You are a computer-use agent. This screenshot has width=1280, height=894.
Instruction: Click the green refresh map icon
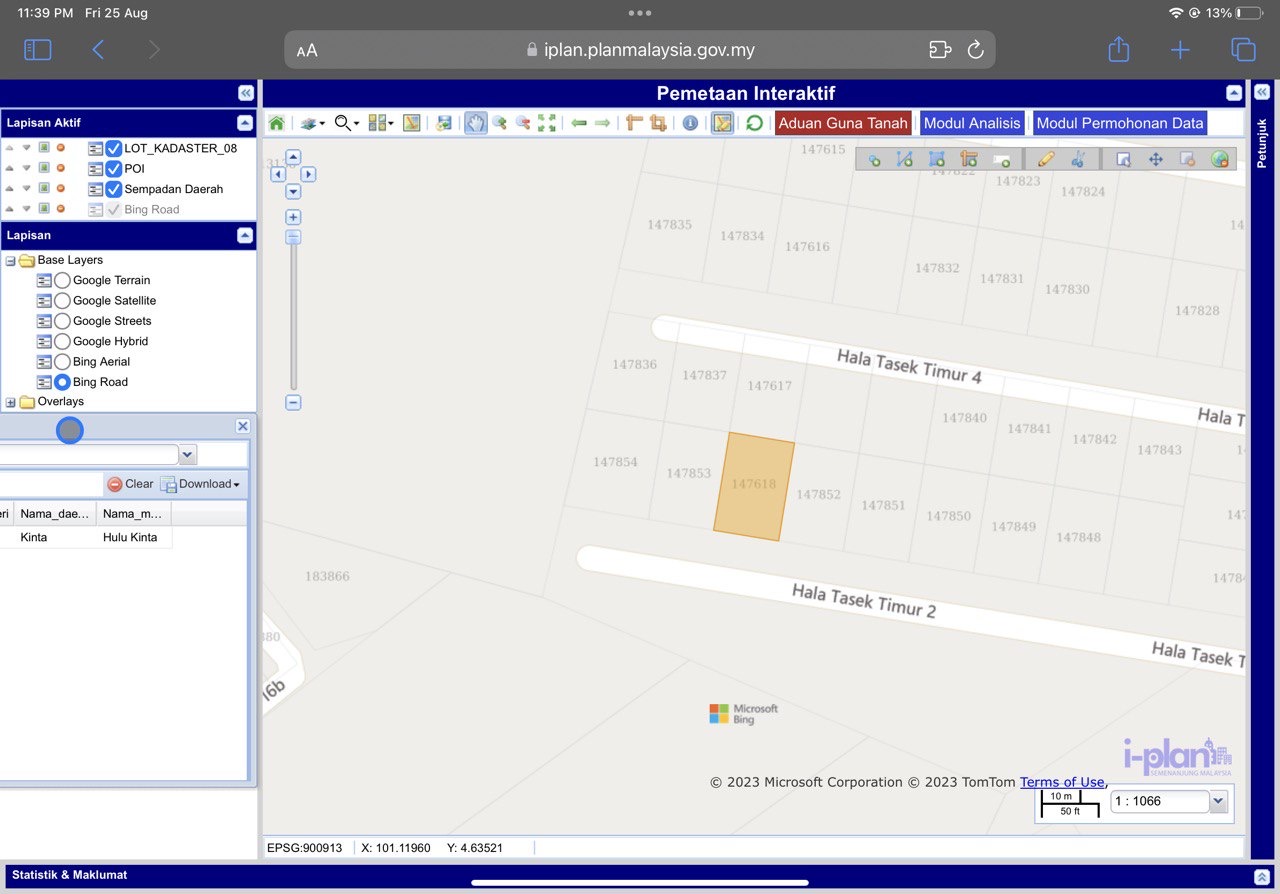pyautogui.click(x=754, y=123)
